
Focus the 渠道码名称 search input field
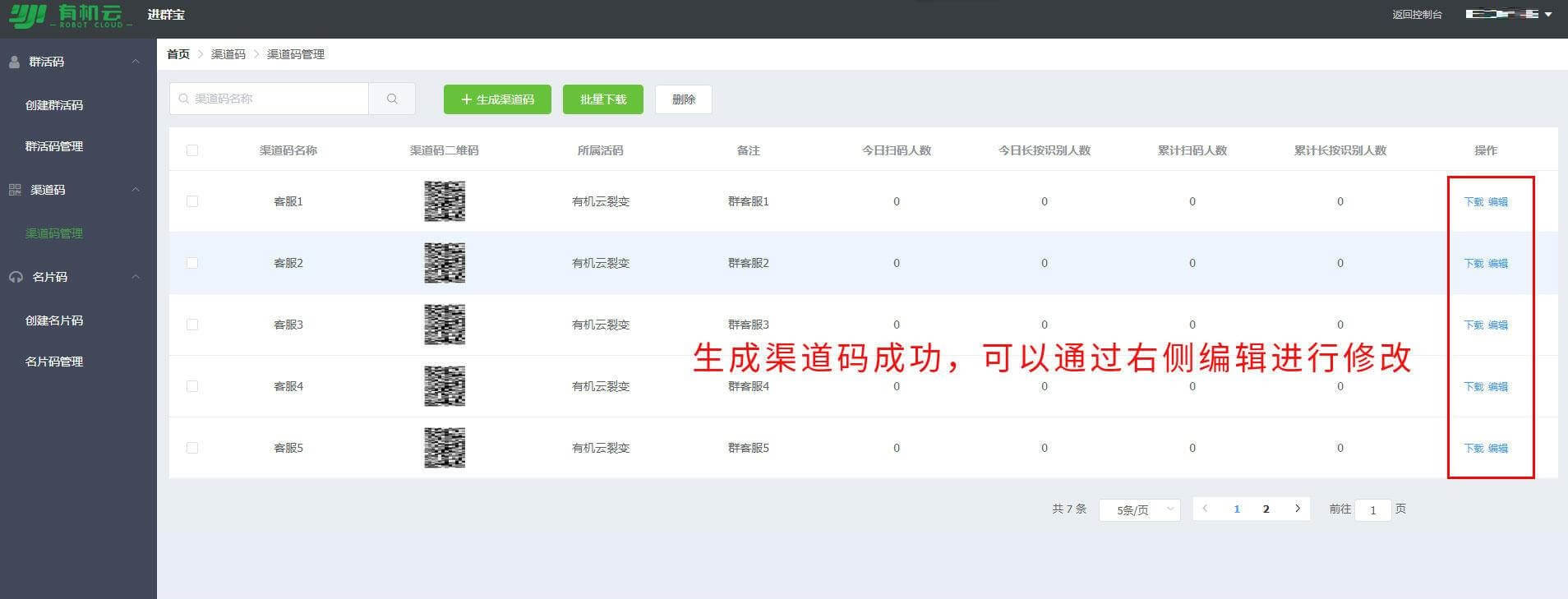pyautogui.click(x=269, y=99)
